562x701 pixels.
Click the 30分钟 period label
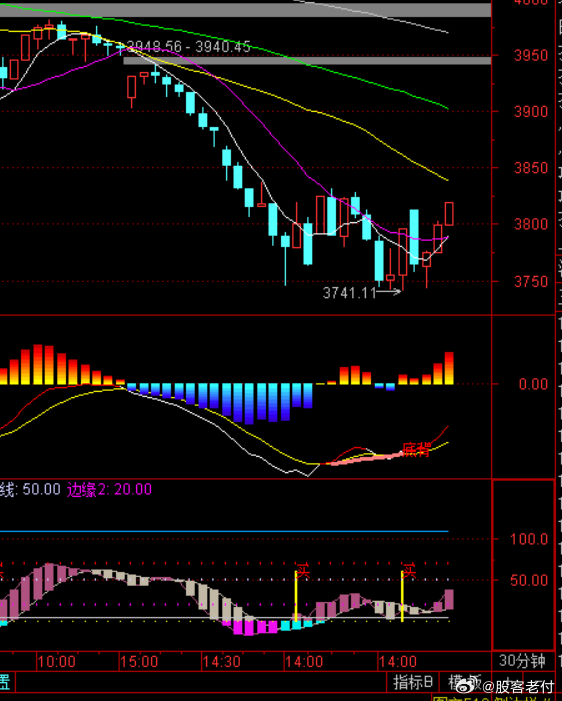coord(522,661)
